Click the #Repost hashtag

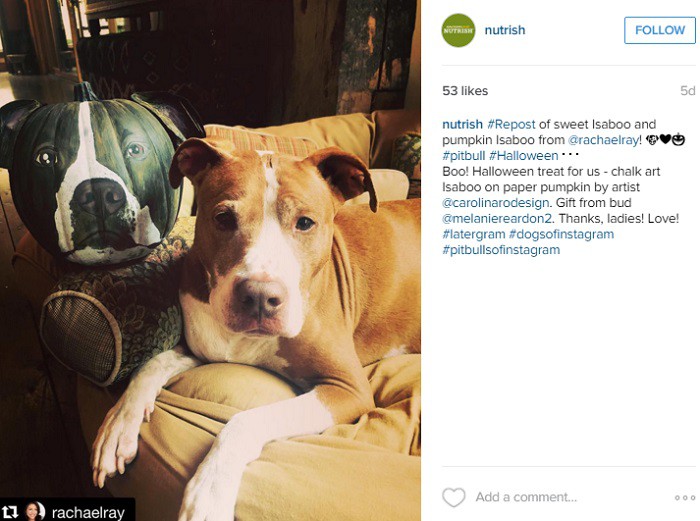click(x=511, y=124)
